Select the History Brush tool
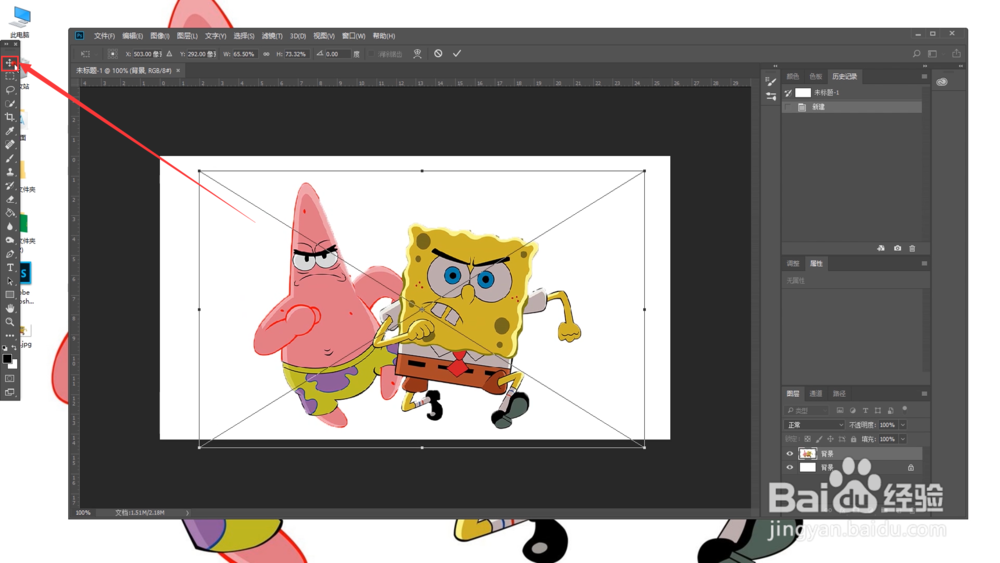This screenshot has height=563, width=1000. tap(10, 186)
